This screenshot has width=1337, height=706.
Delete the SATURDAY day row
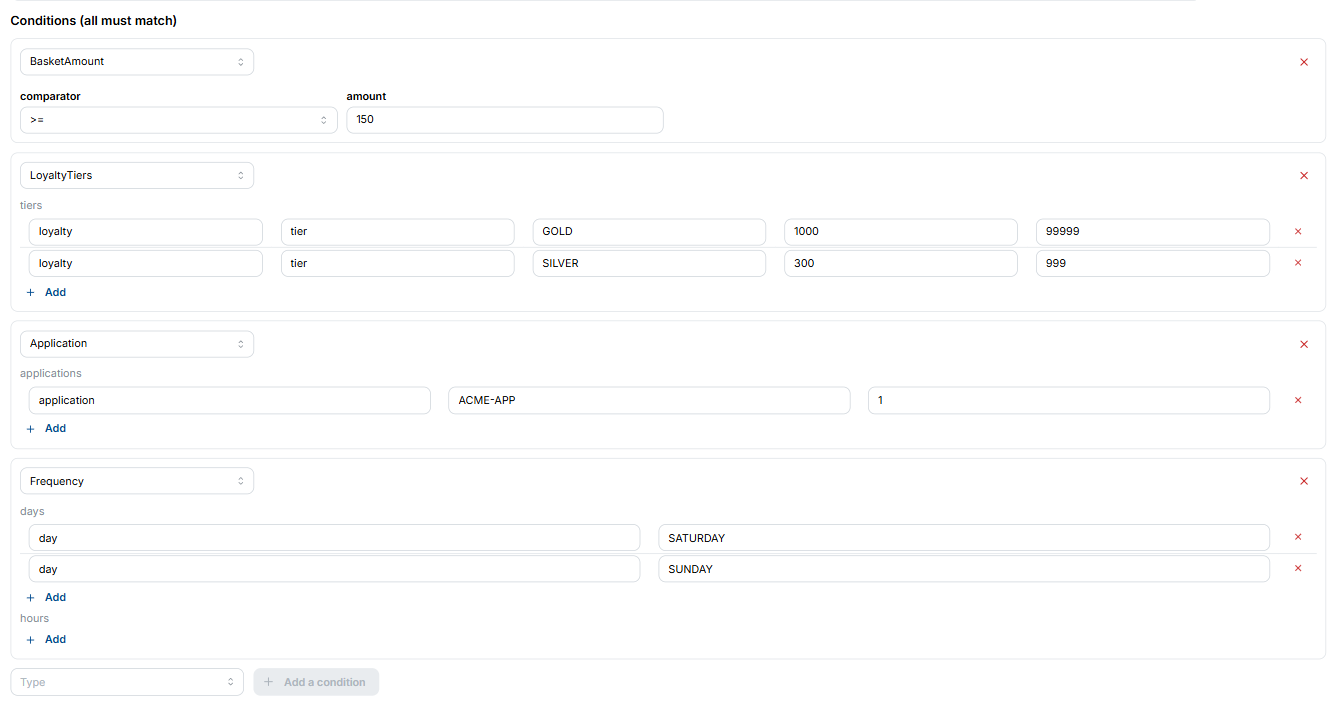1298,537
